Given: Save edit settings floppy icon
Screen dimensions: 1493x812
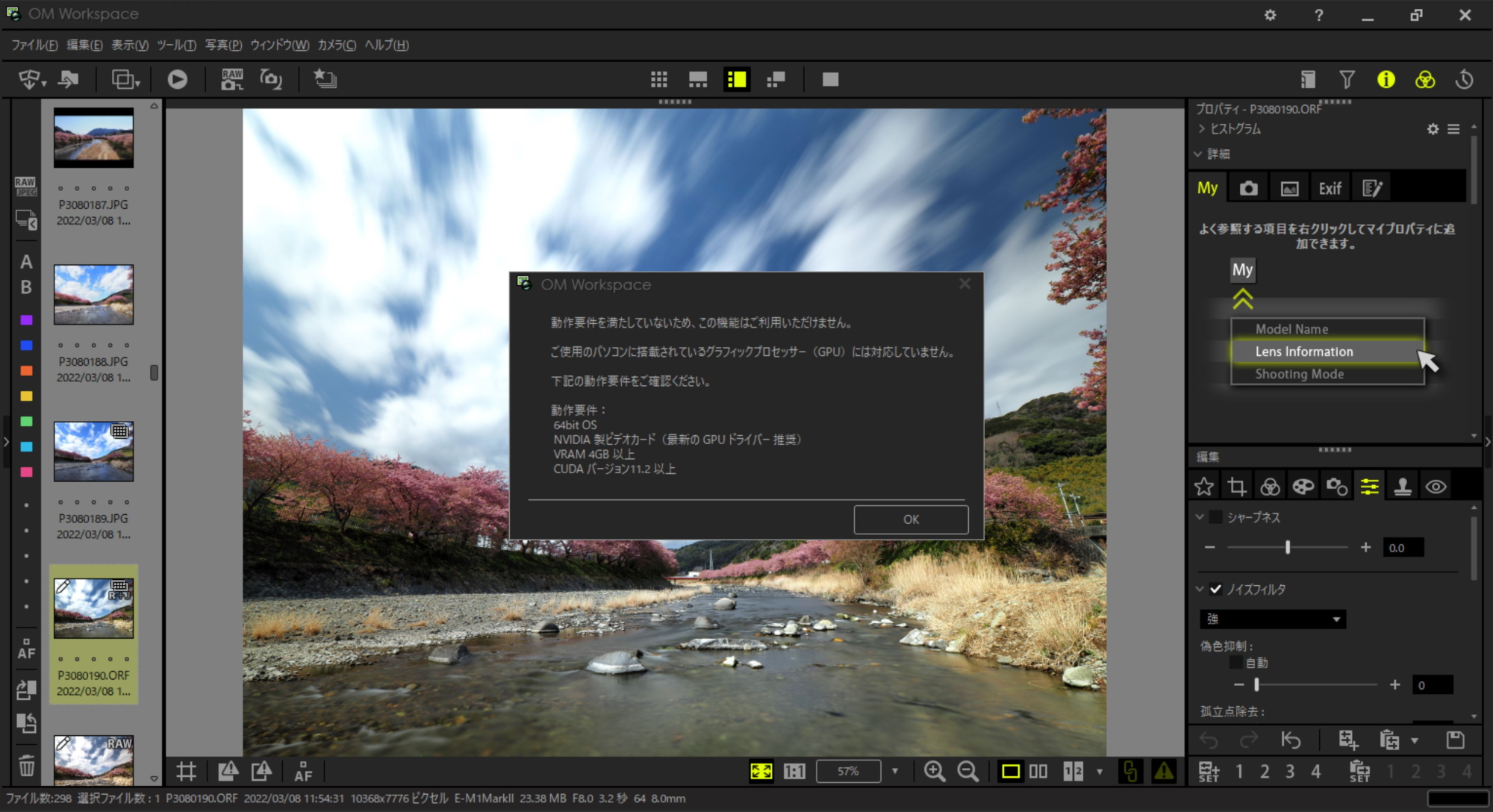Looking at the screenshot, I should point(1455,740).
